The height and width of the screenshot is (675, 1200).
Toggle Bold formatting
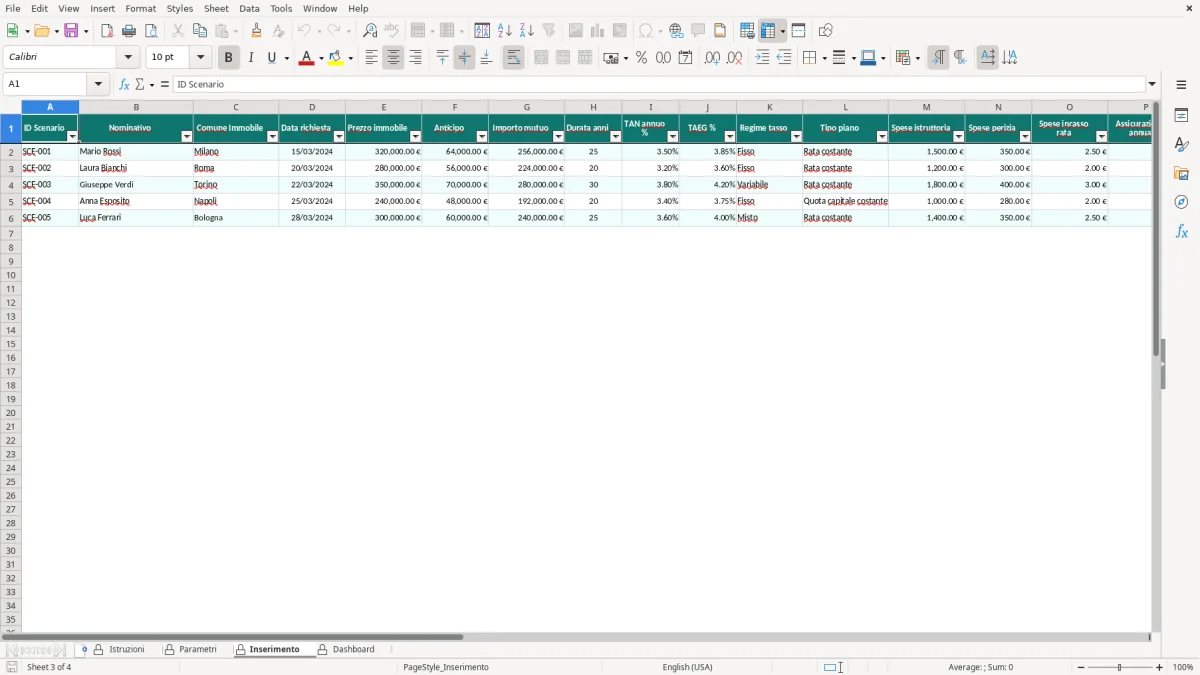[229, 58]
